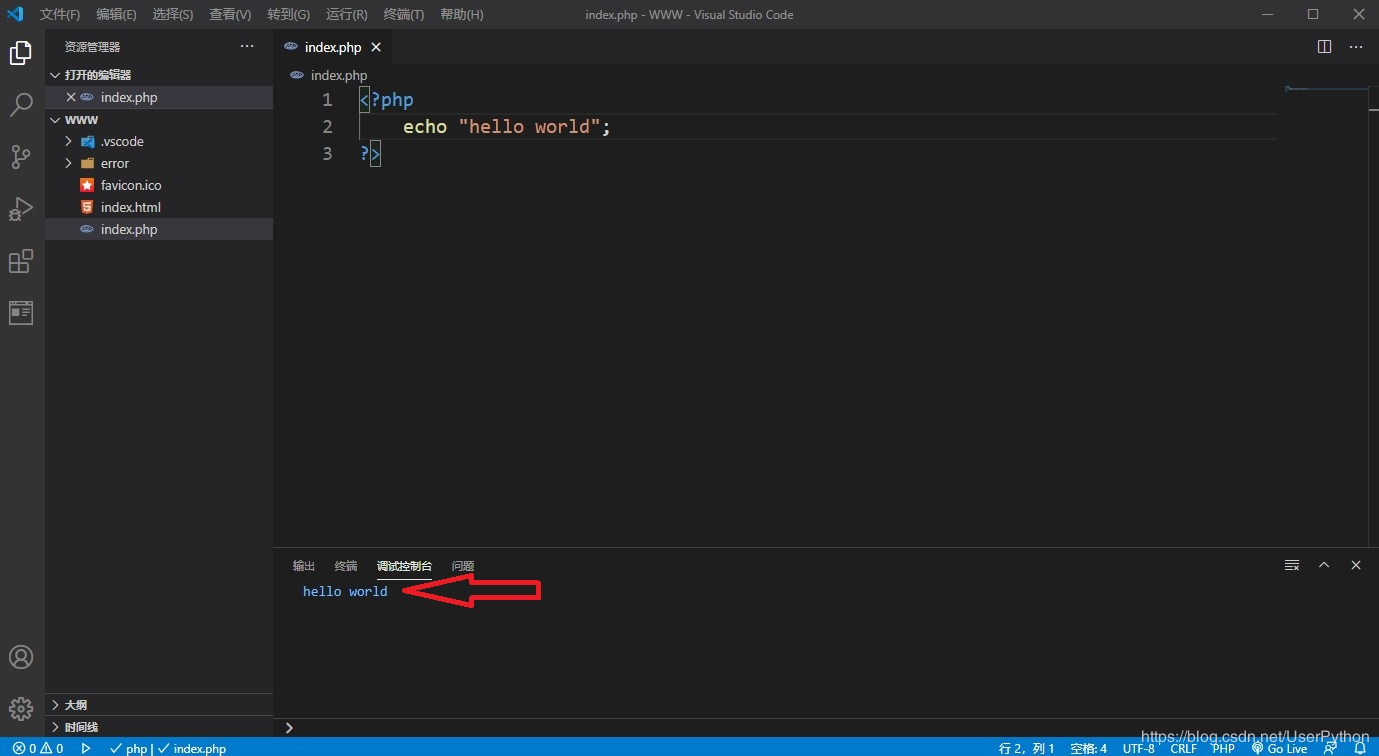Screen dimensions: 1379x756
Task: Maximize the bottom panel with up chevron
Action: tap(1324, 565)
